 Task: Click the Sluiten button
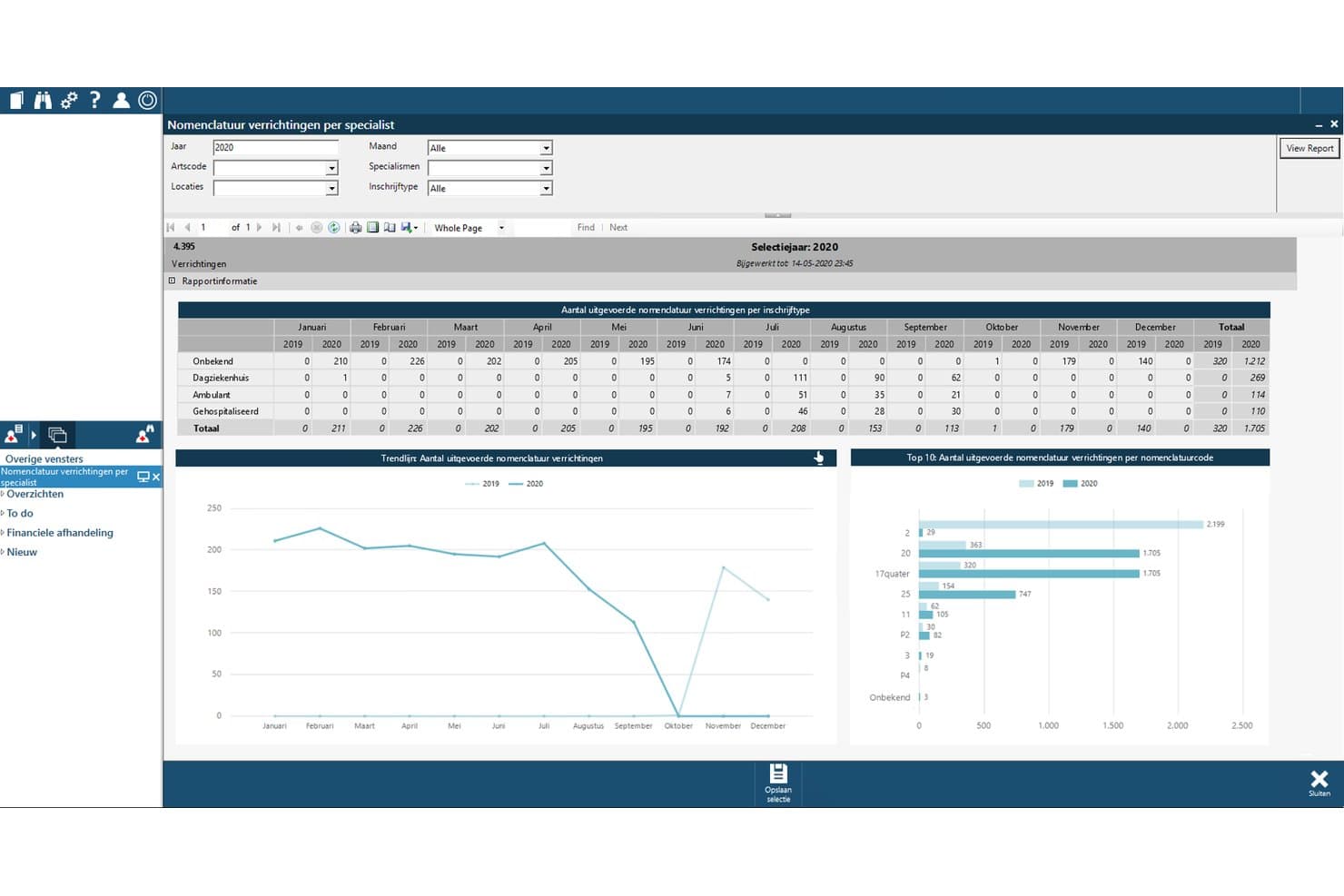(x=1319, y=783)
